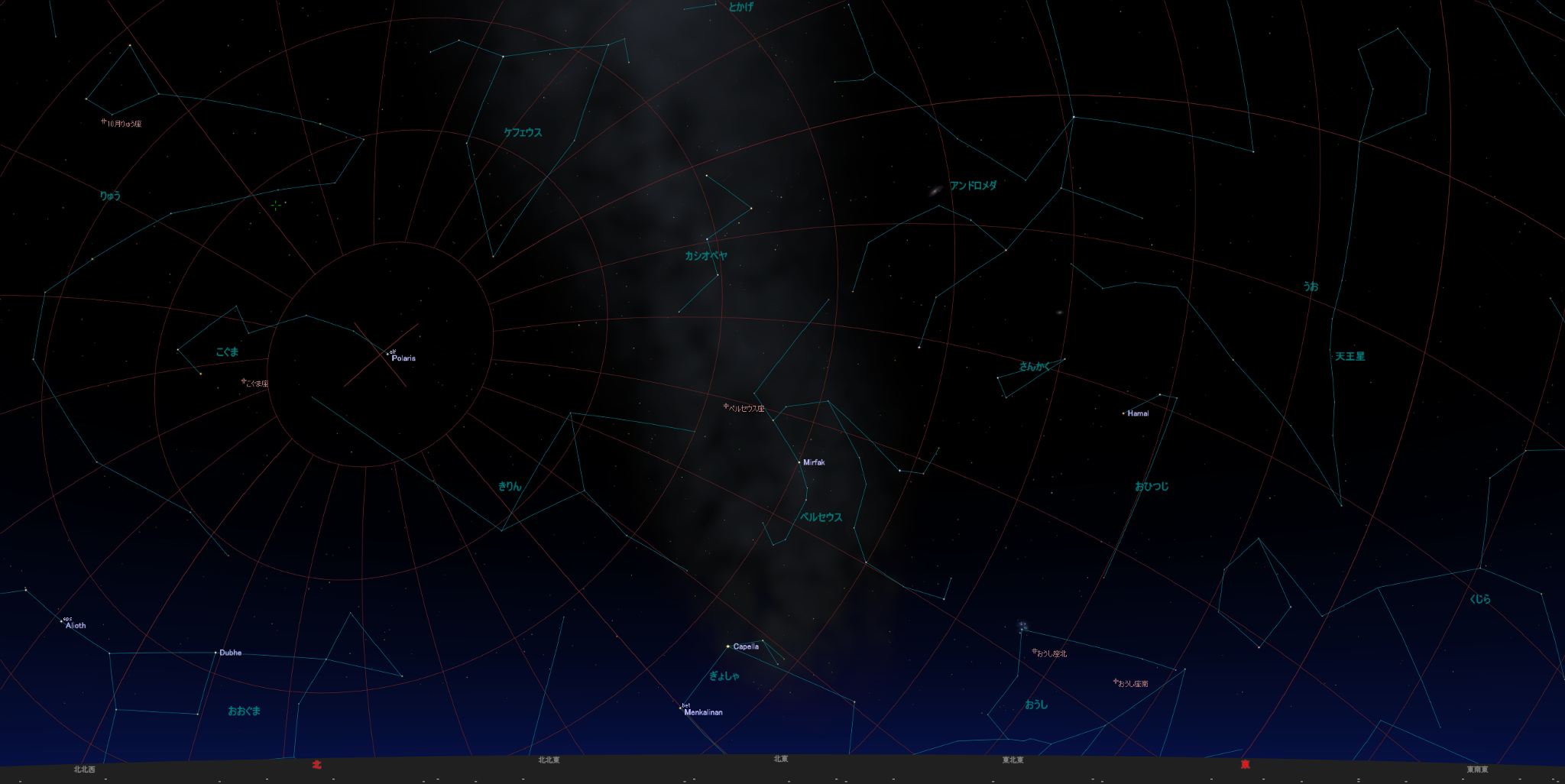Click the おうし座北 radiant marker
This screenshot has width=1565, height=784.
(x=1035, y=651)
